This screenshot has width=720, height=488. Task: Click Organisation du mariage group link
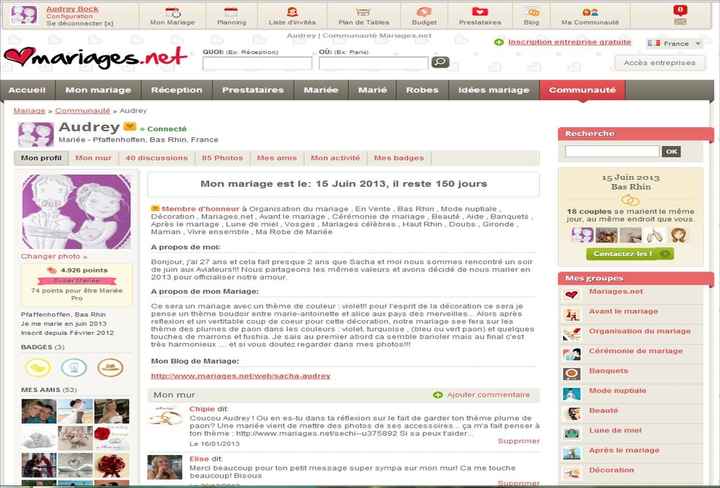(x=640, y=331)
